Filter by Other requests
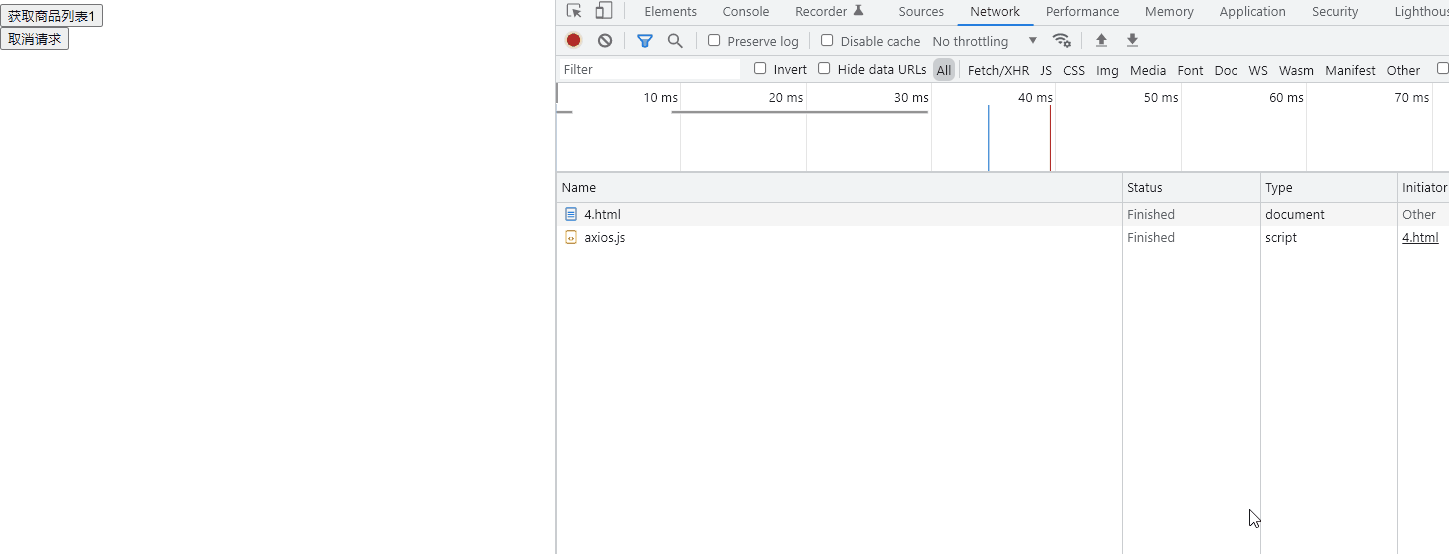Screen dimensions: 1449x554 coord(1403,70)
